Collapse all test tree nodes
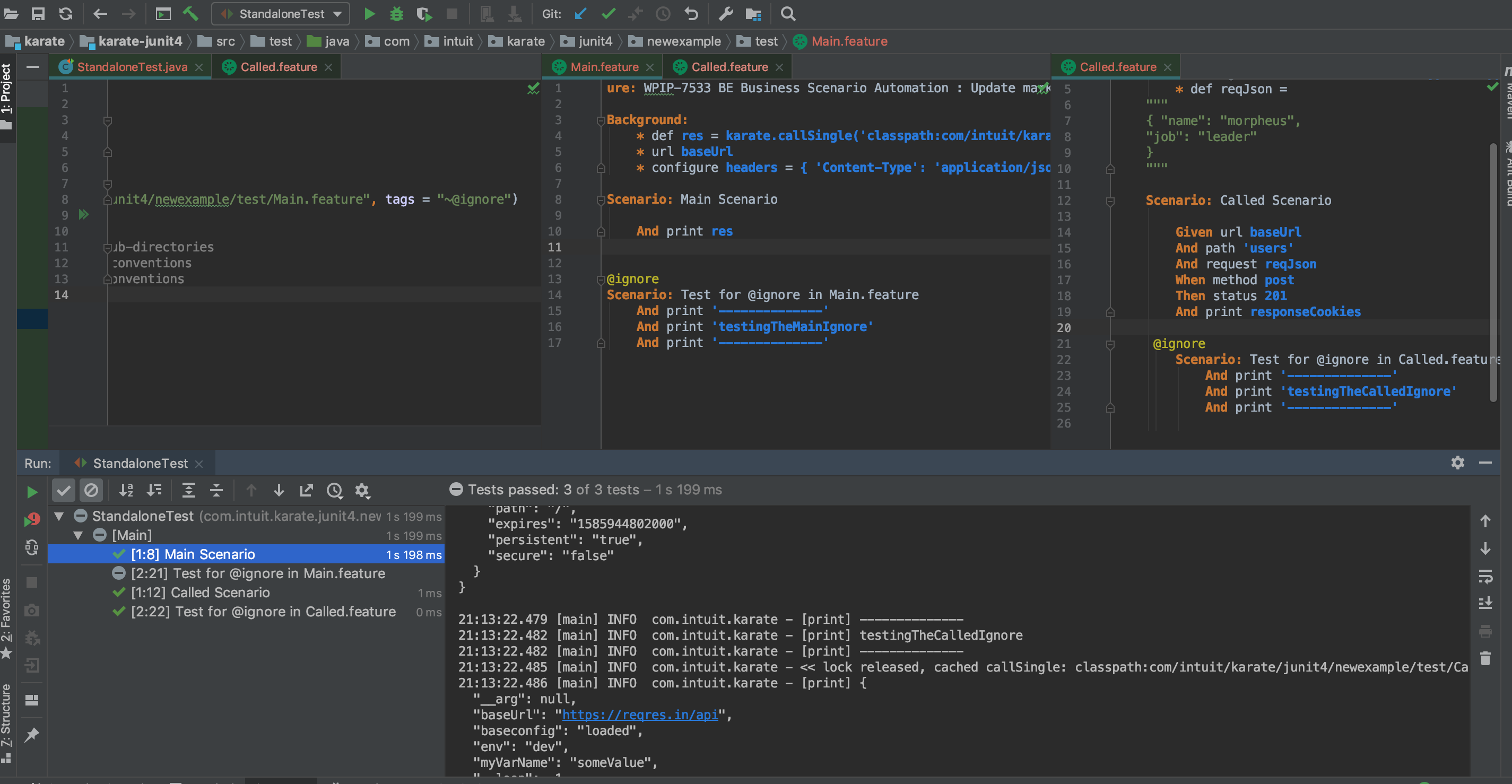This screenshot has height=784, width=1512. [216, 490]
